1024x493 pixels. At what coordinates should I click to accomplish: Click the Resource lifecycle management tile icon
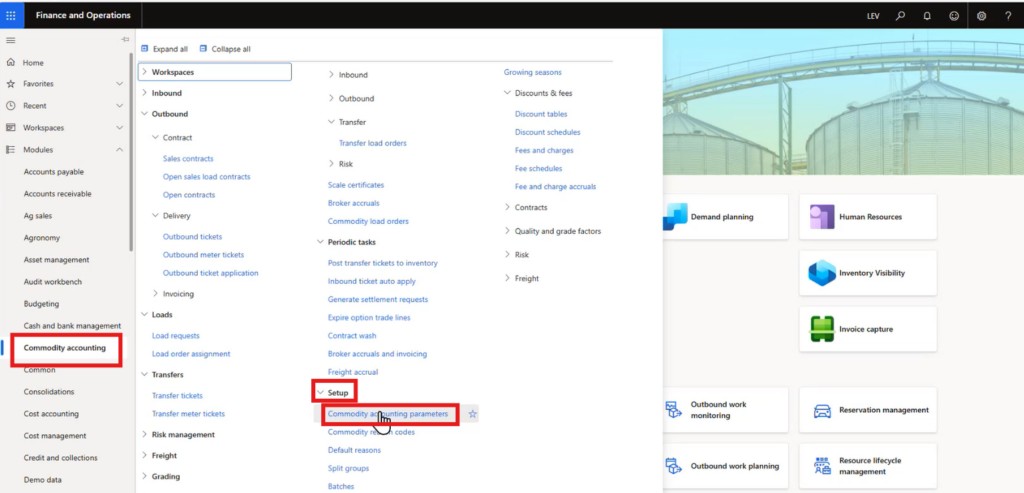822,466
